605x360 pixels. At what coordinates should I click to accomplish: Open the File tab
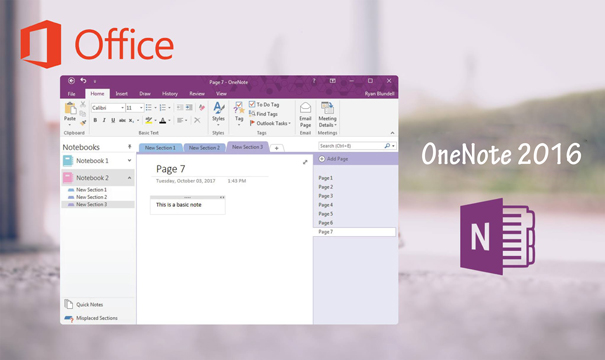(x=72, y=94)
